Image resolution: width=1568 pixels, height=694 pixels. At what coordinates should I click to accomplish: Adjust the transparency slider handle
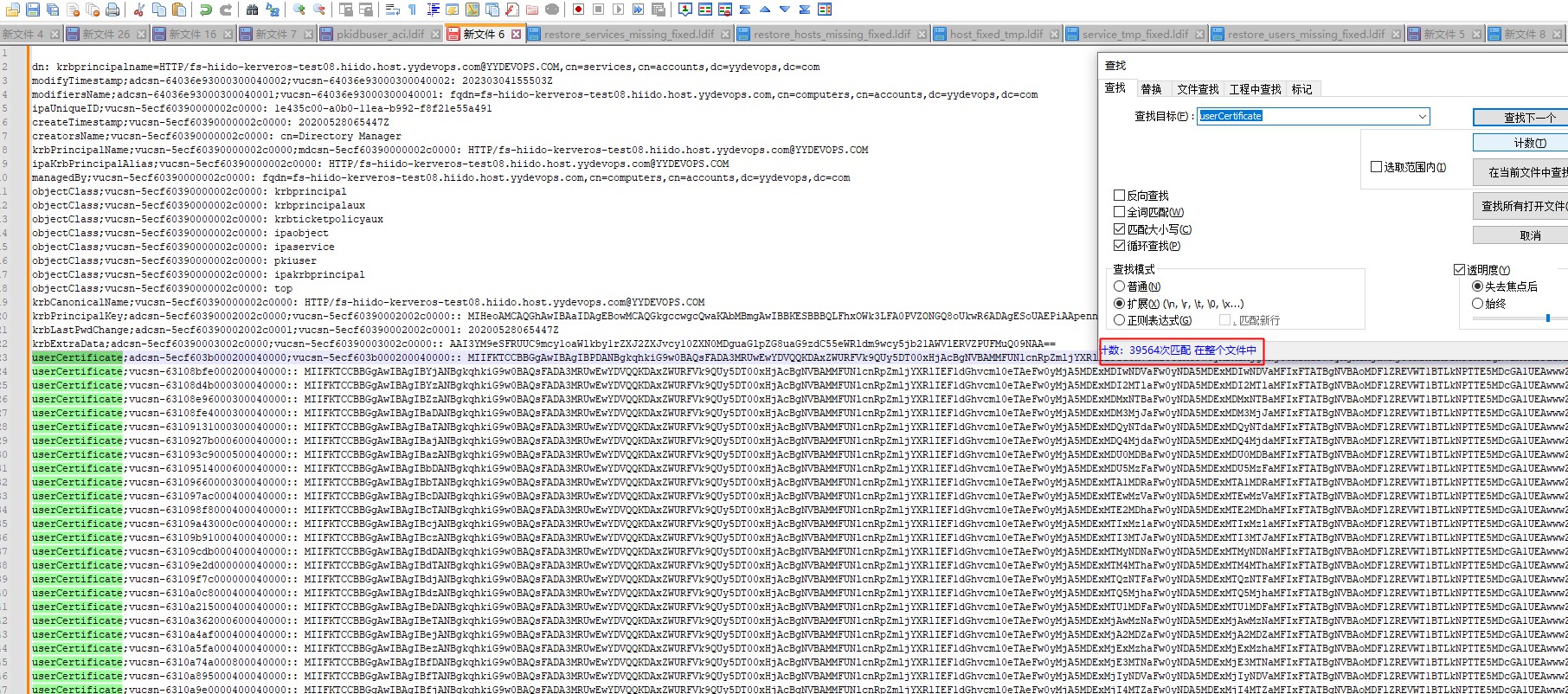pyautogui.click(x=1547, y=318)
